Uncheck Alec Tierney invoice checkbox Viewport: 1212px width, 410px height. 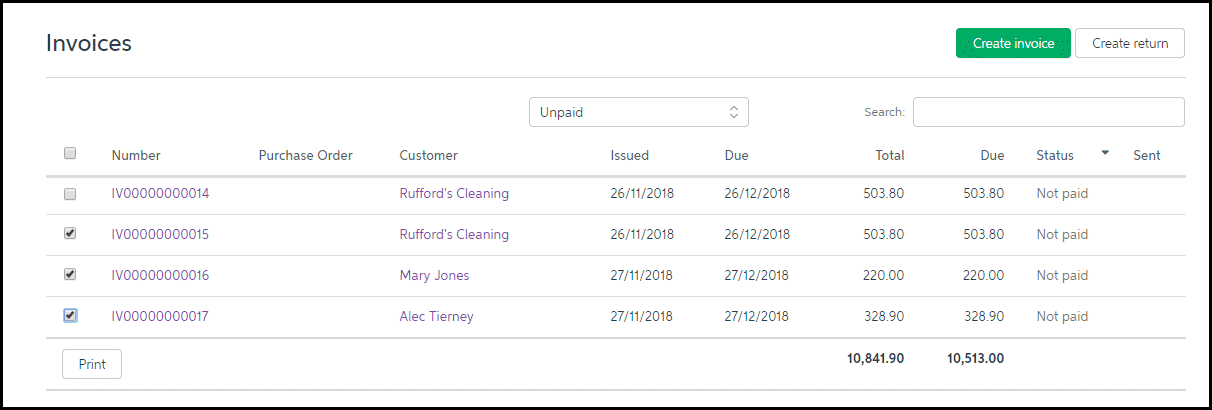(x=70, y=315)
